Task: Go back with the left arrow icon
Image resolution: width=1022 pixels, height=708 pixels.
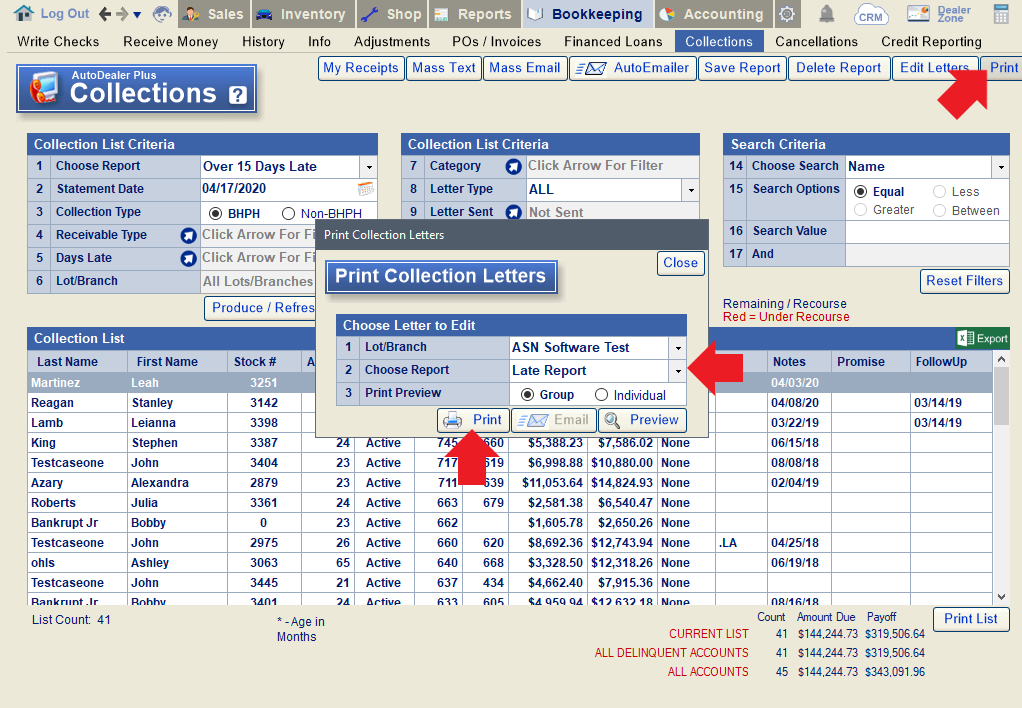Action: (x=105, y=14)
